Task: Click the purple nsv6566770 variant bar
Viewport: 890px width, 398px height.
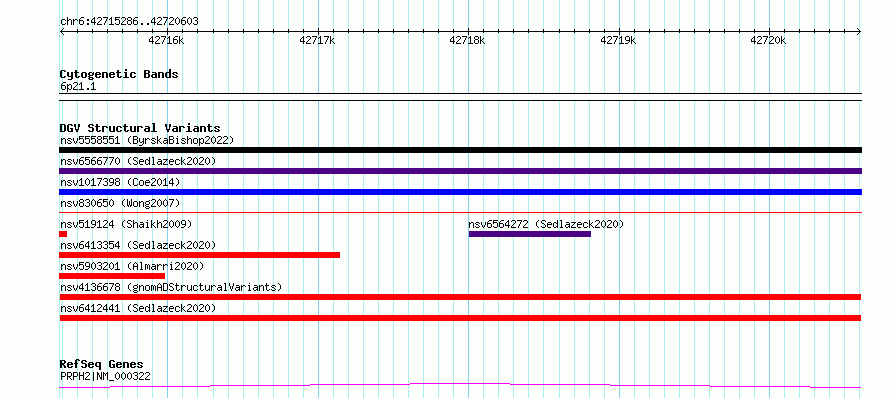Action: pyautogui.click(x=460, y=171)
